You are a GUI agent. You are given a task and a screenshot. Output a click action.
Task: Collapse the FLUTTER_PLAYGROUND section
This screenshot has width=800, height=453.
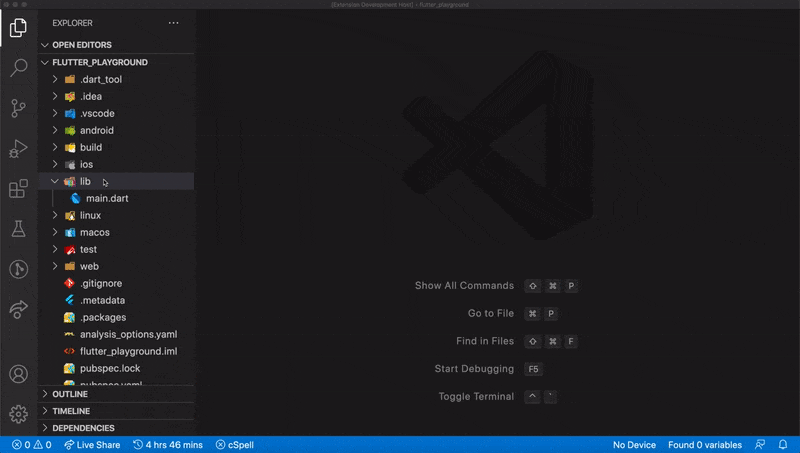(x=116, y=62)
